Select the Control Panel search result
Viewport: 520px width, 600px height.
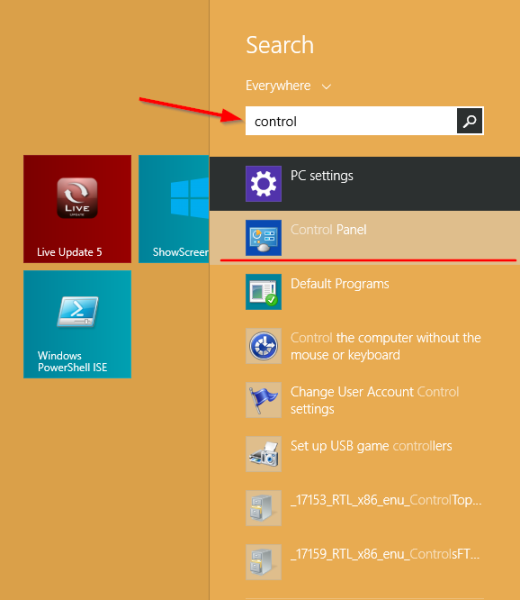(x=365, y=238)
